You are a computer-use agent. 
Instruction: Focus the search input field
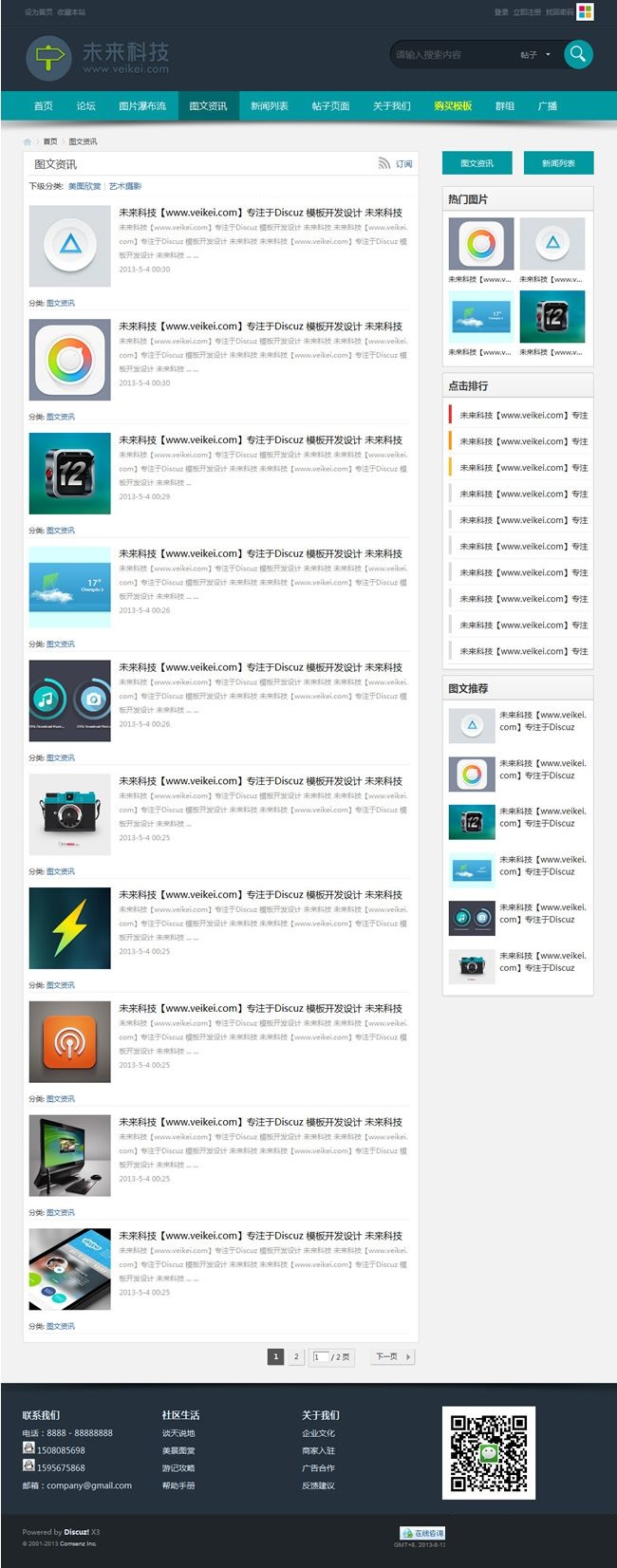coord(452,54)
